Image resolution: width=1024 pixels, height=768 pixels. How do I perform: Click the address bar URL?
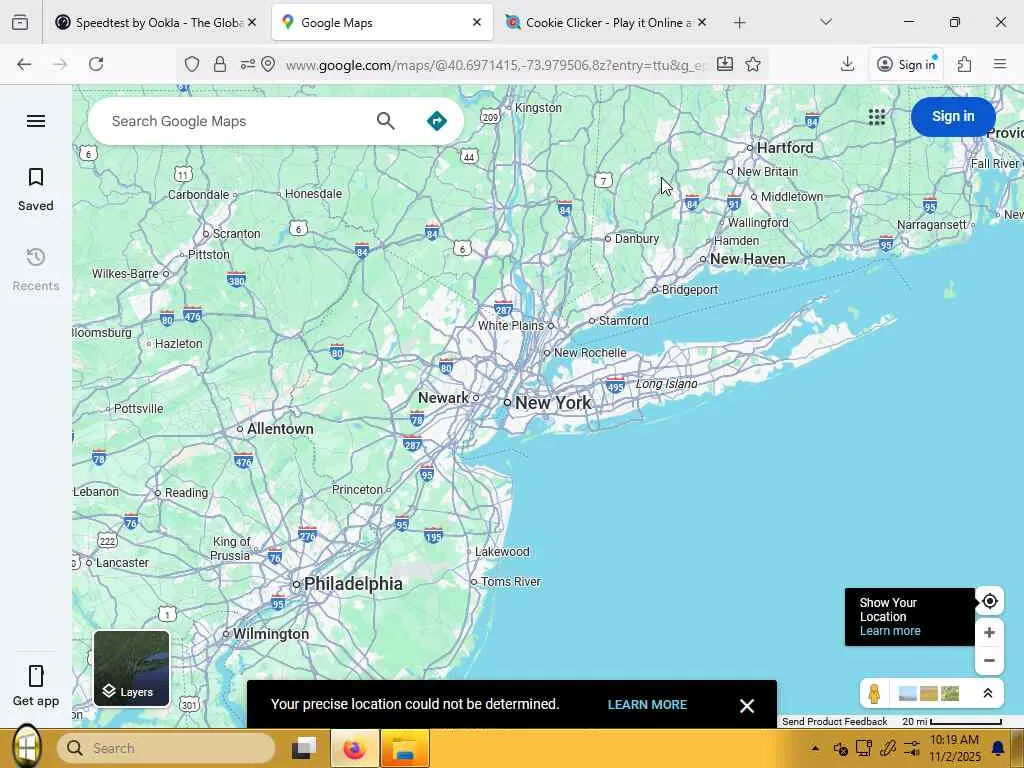click(x=496, y=65)
